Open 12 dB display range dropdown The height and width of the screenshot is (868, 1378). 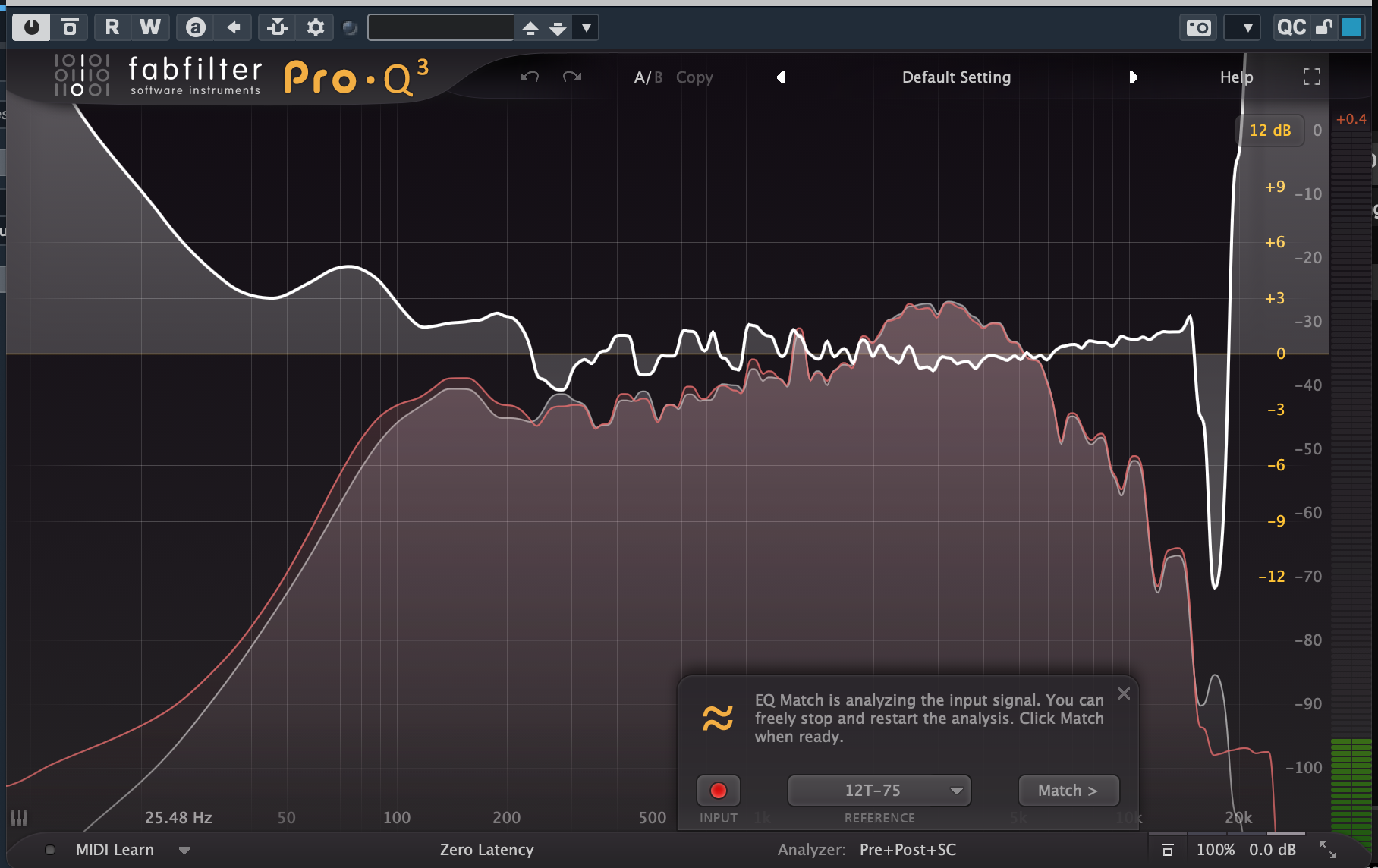click(x=1270, y=131)
